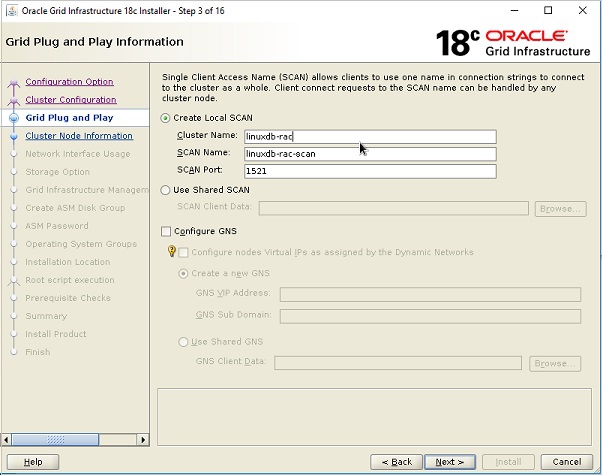The width and height of the screenshot is (602, 475).
Task: Click the SCAN Client Data field
Action: pos(394,209)
